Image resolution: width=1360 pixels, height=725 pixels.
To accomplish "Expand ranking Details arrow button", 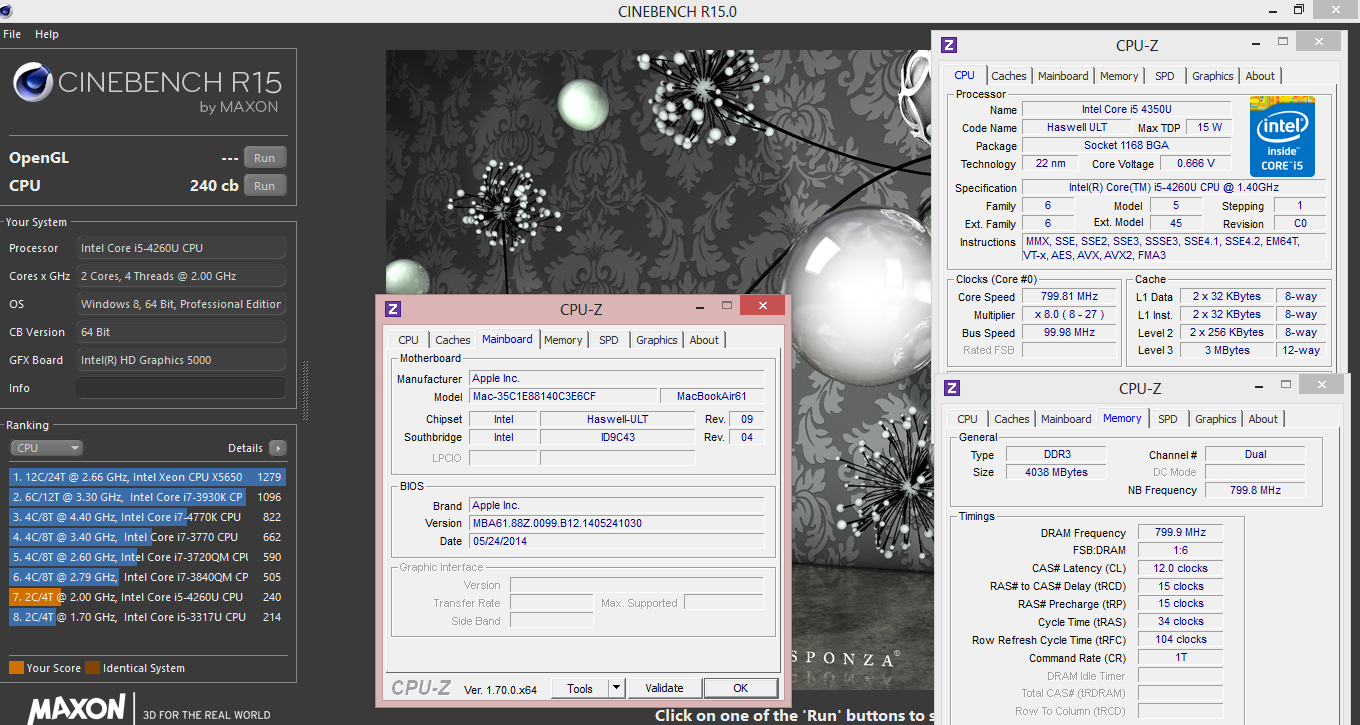I will (277, 448).
